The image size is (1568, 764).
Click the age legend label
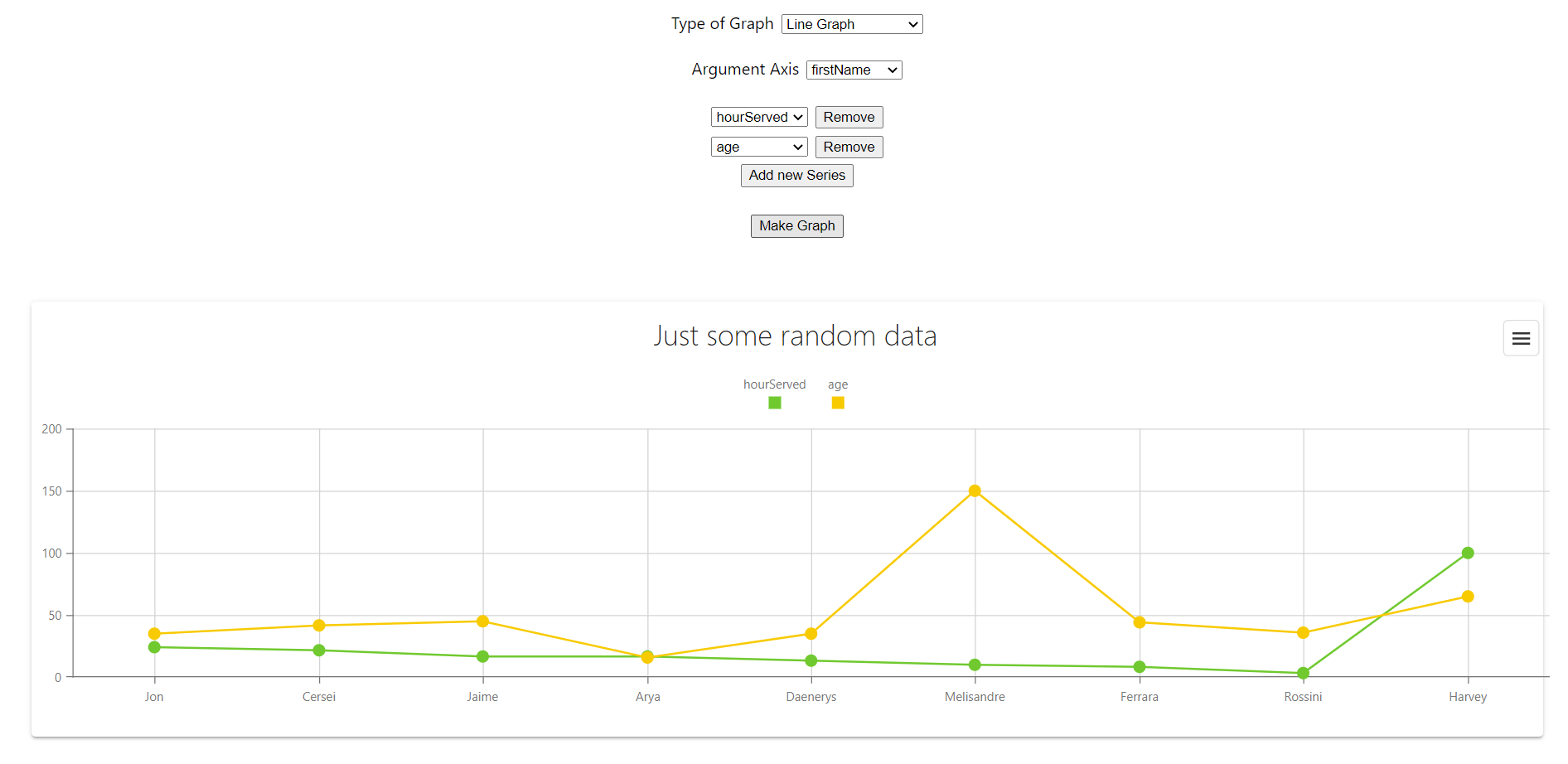[x=838, y=384]
